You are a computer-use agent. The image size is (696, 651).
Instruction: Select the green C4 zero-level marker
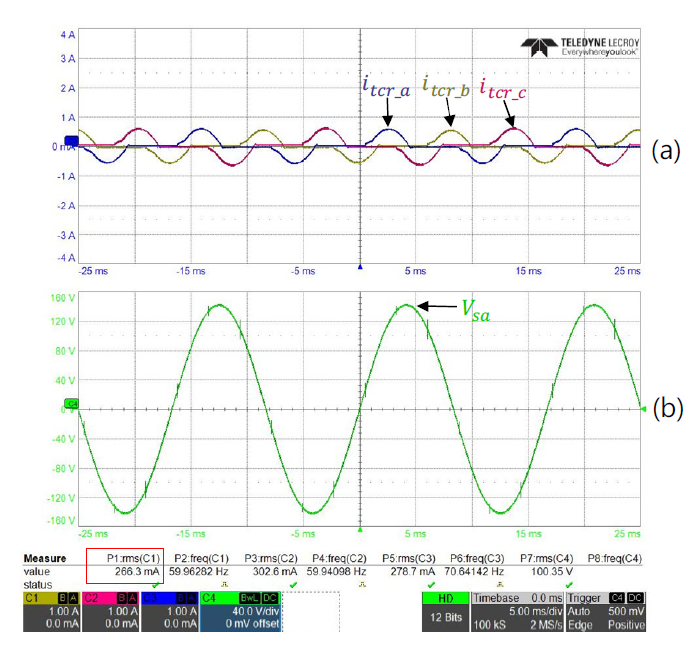pyautogui.click(x=71, y=403)
